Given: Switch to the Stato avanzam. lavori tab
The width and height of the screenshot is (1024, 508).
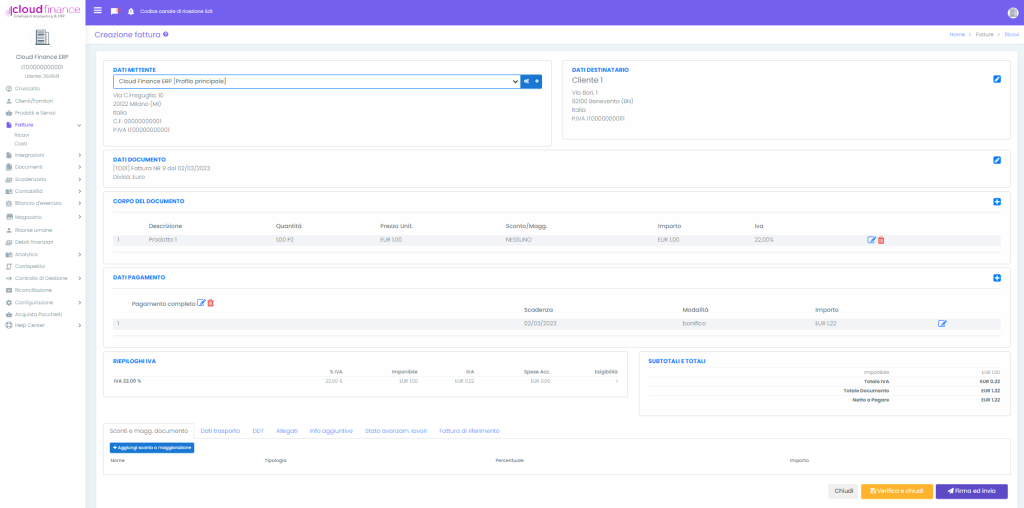Looking at the screenshot, I should pos(396,431).
